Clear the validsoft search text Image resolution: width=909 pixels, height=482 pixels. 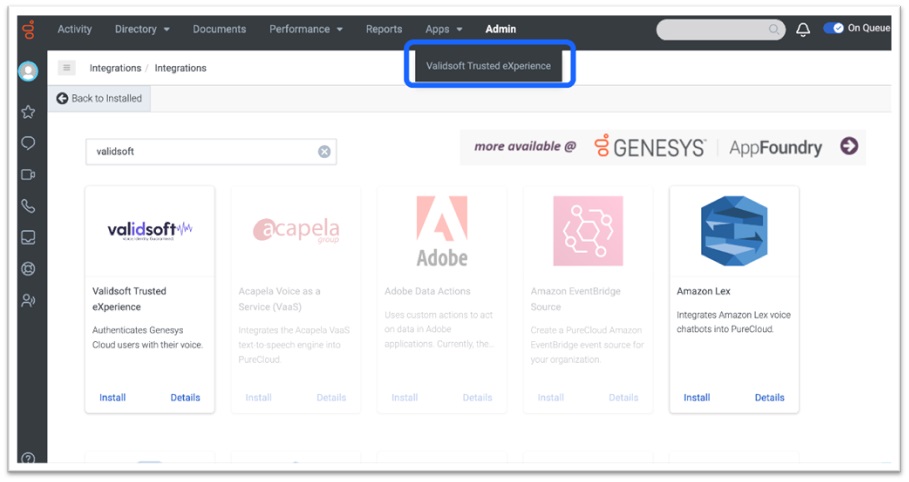coord(324,152)
